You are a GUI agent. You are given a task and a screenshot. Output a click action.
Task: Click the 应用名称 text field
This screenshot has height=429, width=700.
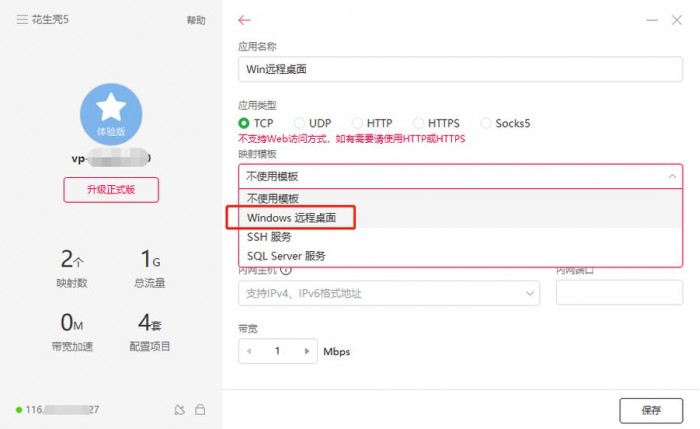pyautogui.click(x=460, y=69)
